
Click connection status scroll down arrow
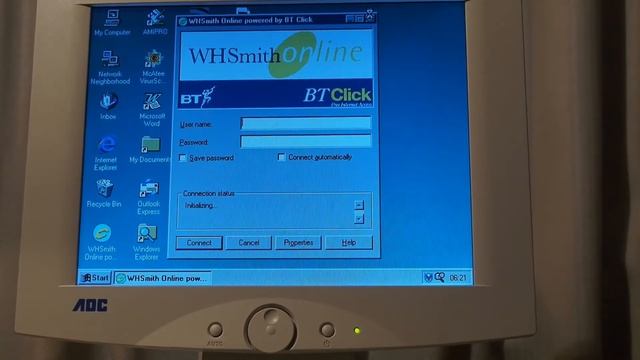359,219
